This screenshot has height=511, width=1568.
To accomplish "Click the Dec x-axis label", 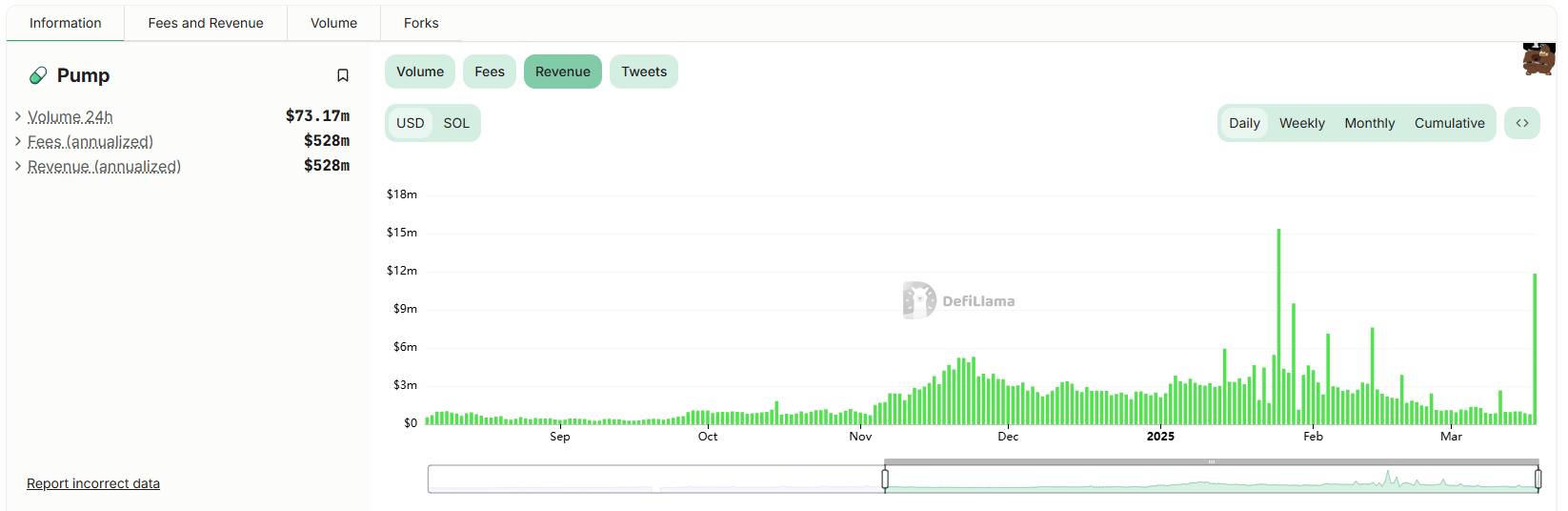I will coord(1008,437).
